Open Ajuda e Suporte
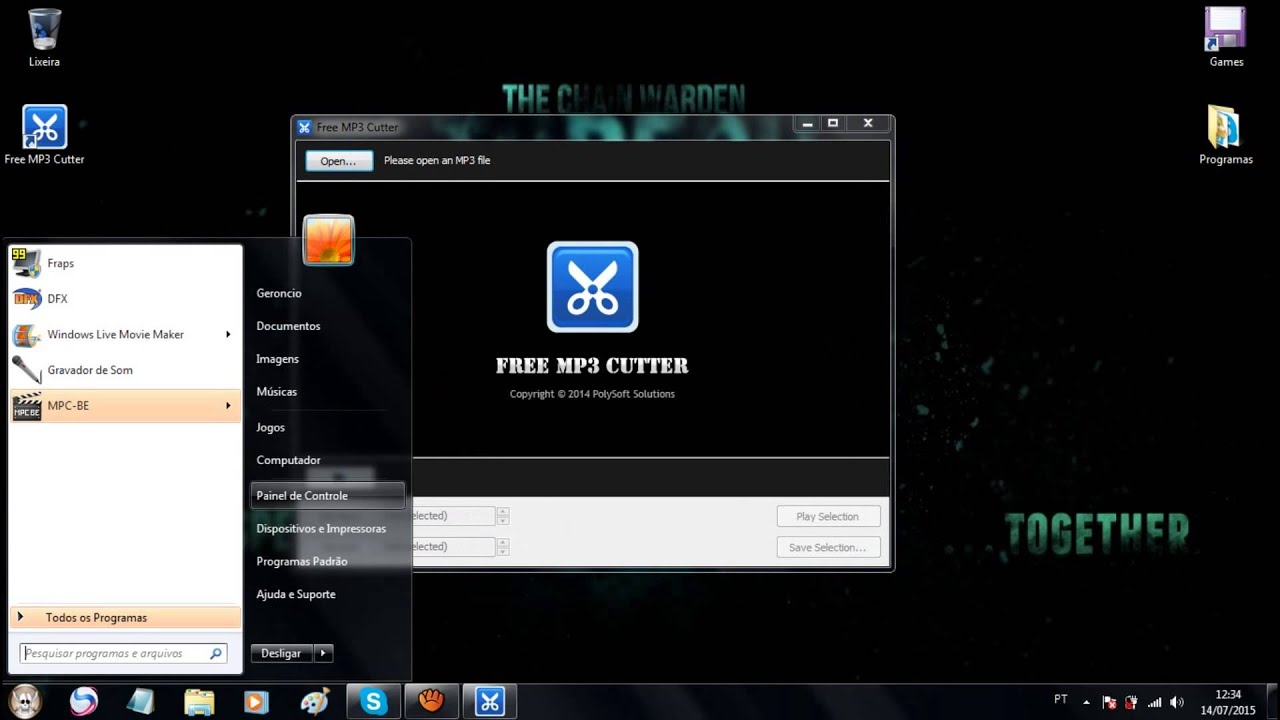The height and width of the screenshot is (720, 1280). (x=296, y=594)
